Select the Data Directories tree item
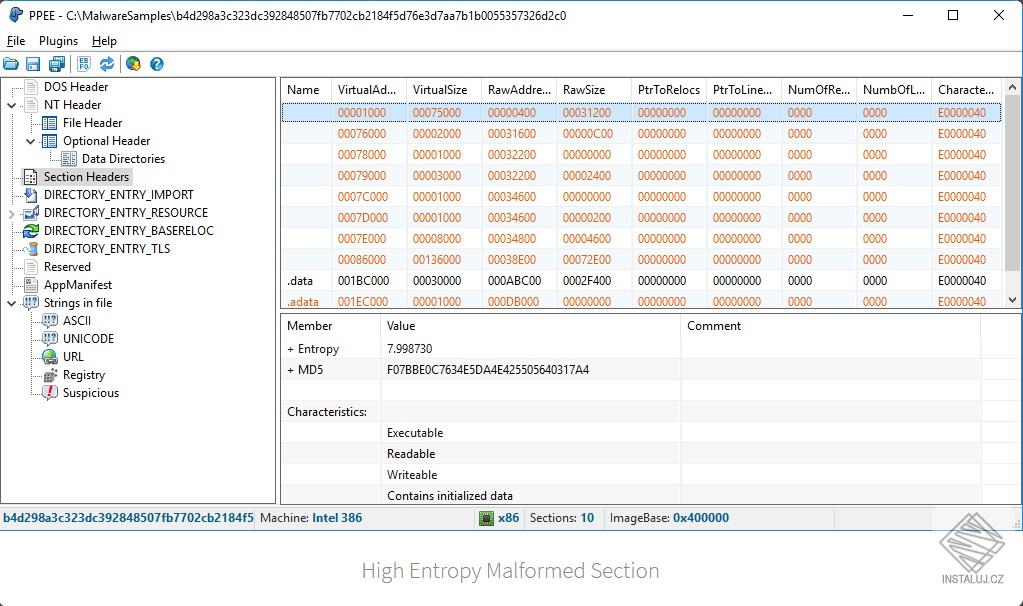 coord(123,159)
